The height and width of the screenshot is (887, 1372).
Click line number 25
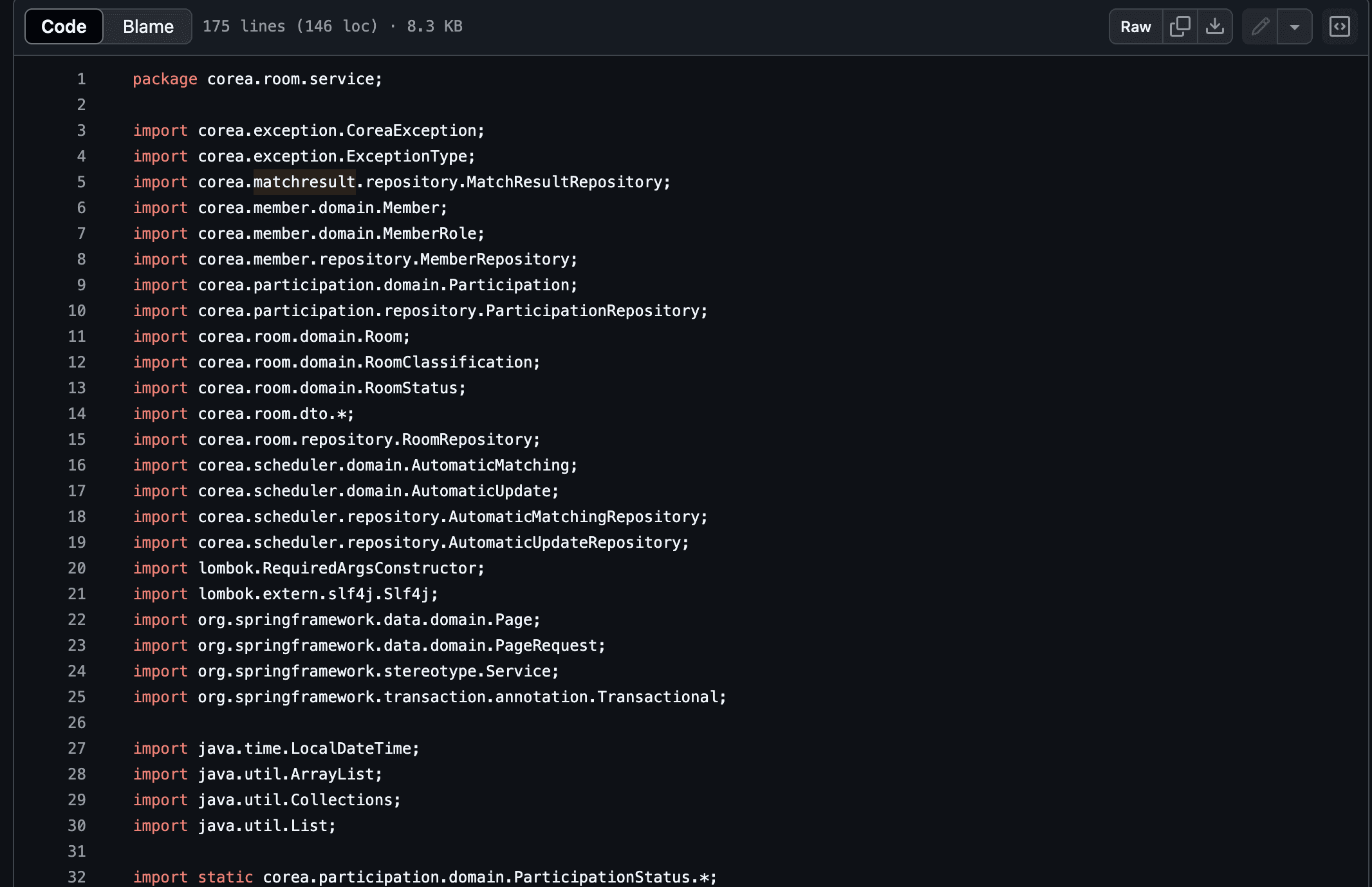pyautogui.click(x=77, y=697)
